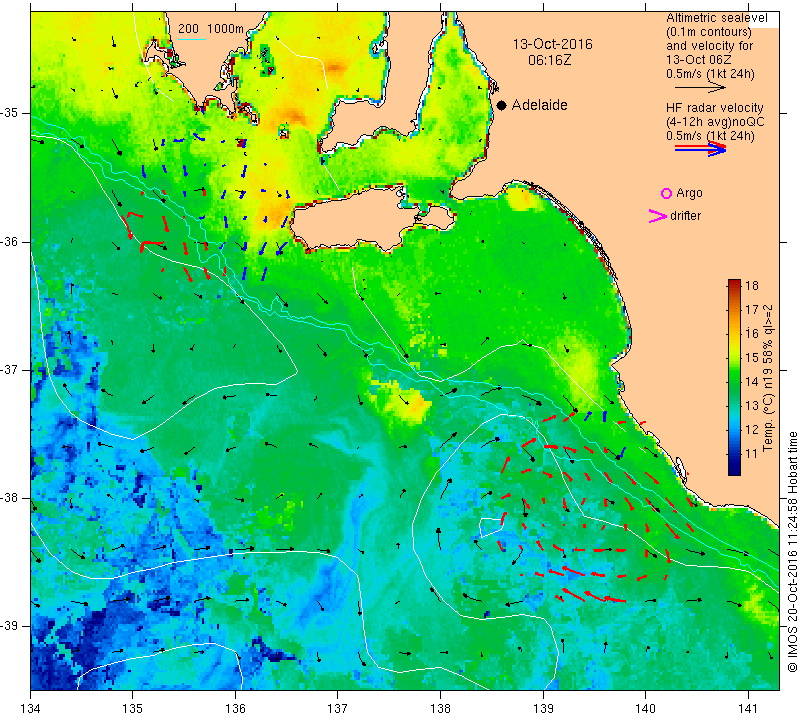Screen dimensions: 800x720
Task: Click the 15 value on temperature scale
Action: click(752, 357)
